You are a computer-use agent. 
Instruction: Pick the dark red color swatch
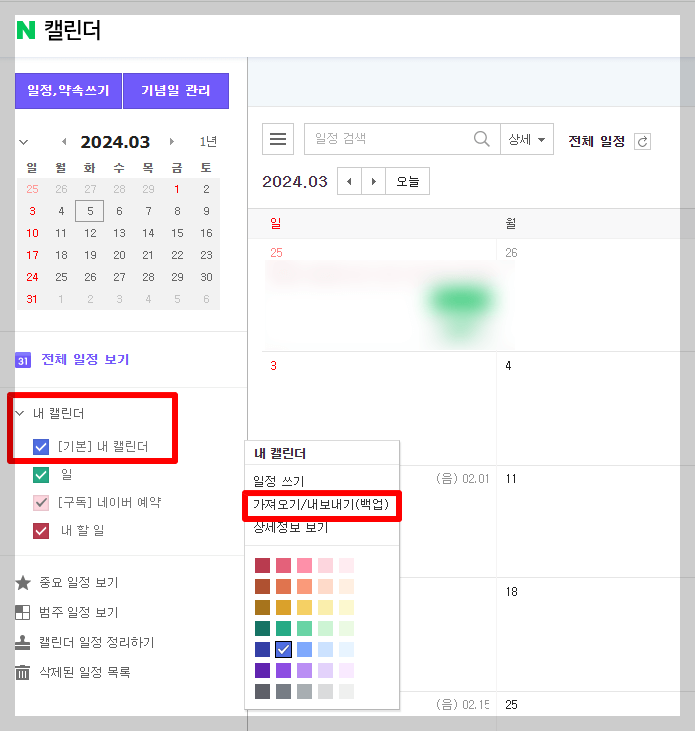click(x=262, y=565)
